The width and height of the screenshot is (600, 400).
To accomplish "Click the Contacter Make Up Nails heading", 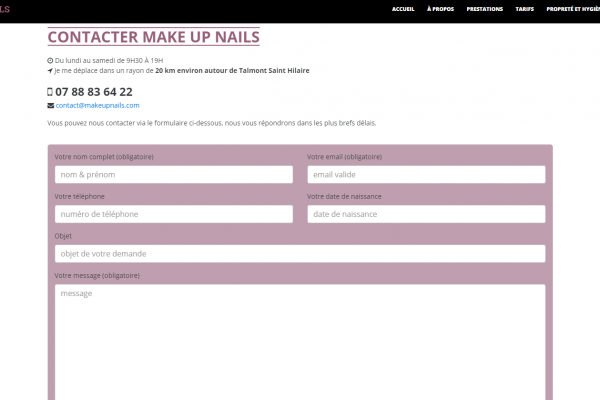I will pos(153,37).
